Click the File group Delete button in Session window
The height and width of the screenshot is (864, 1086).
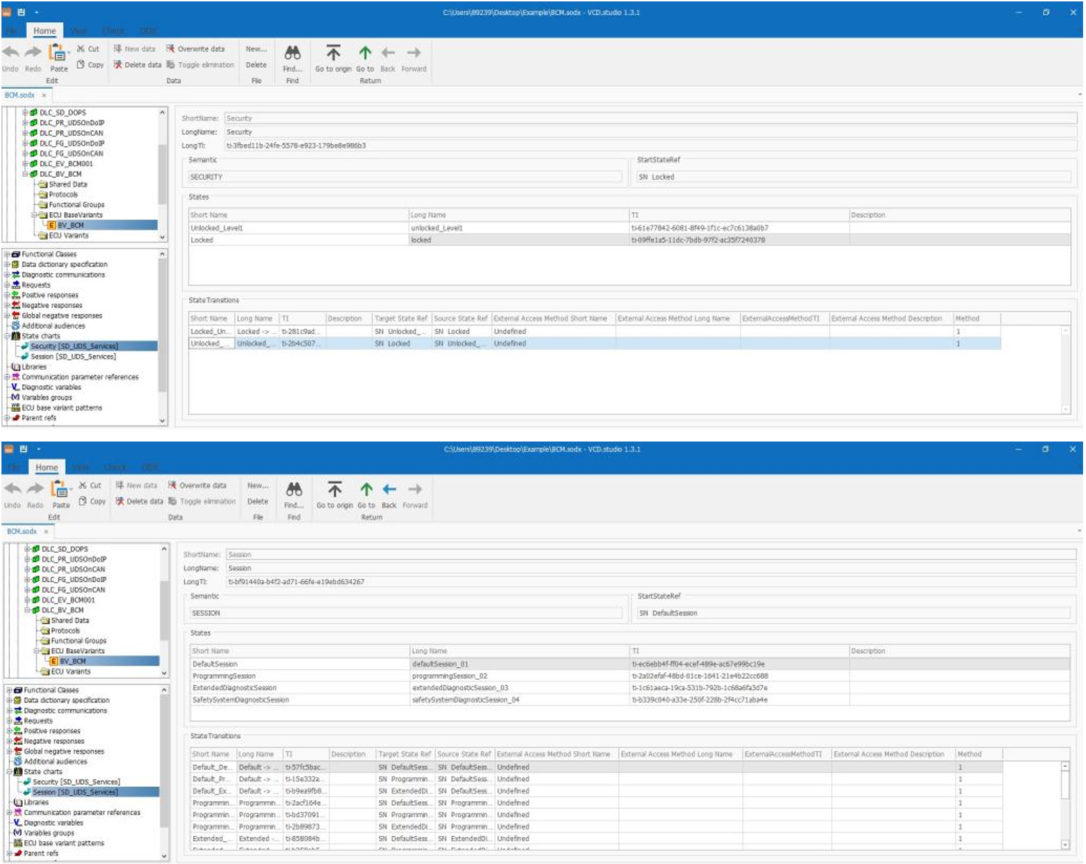coord(258,501)
